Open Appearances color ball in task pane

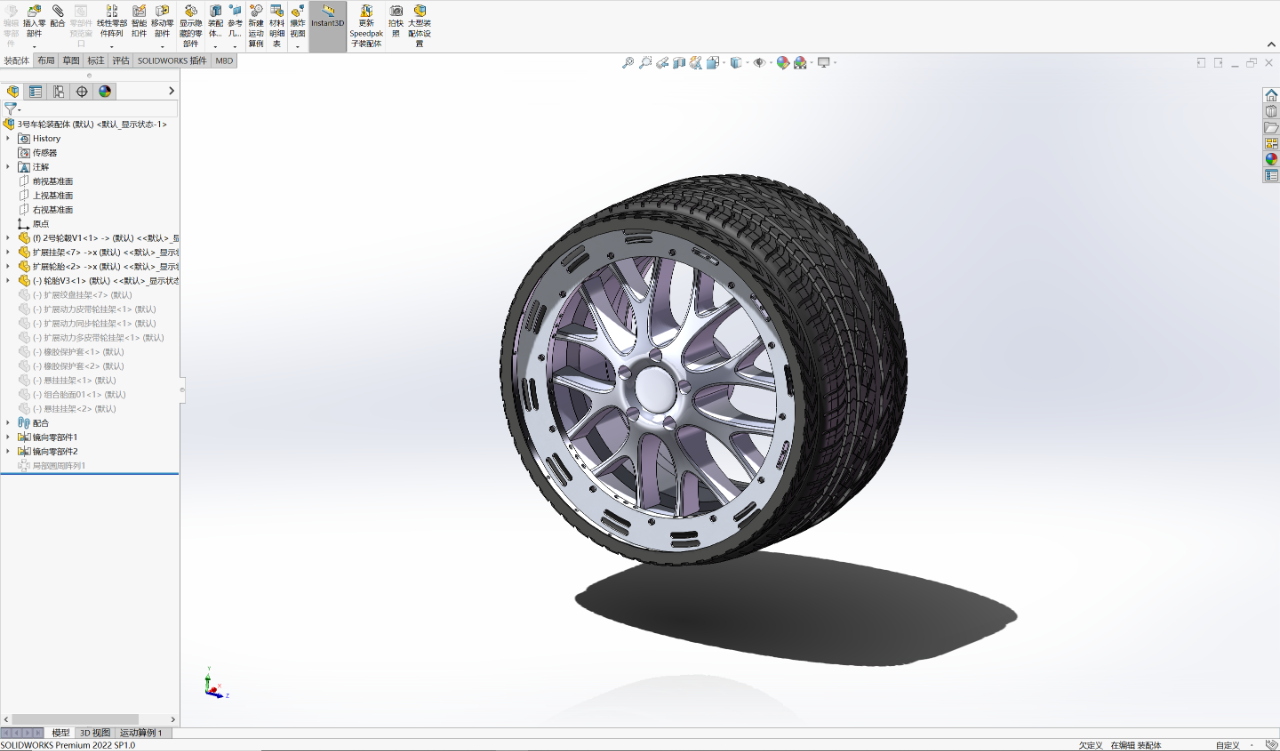coord(1271,159)
